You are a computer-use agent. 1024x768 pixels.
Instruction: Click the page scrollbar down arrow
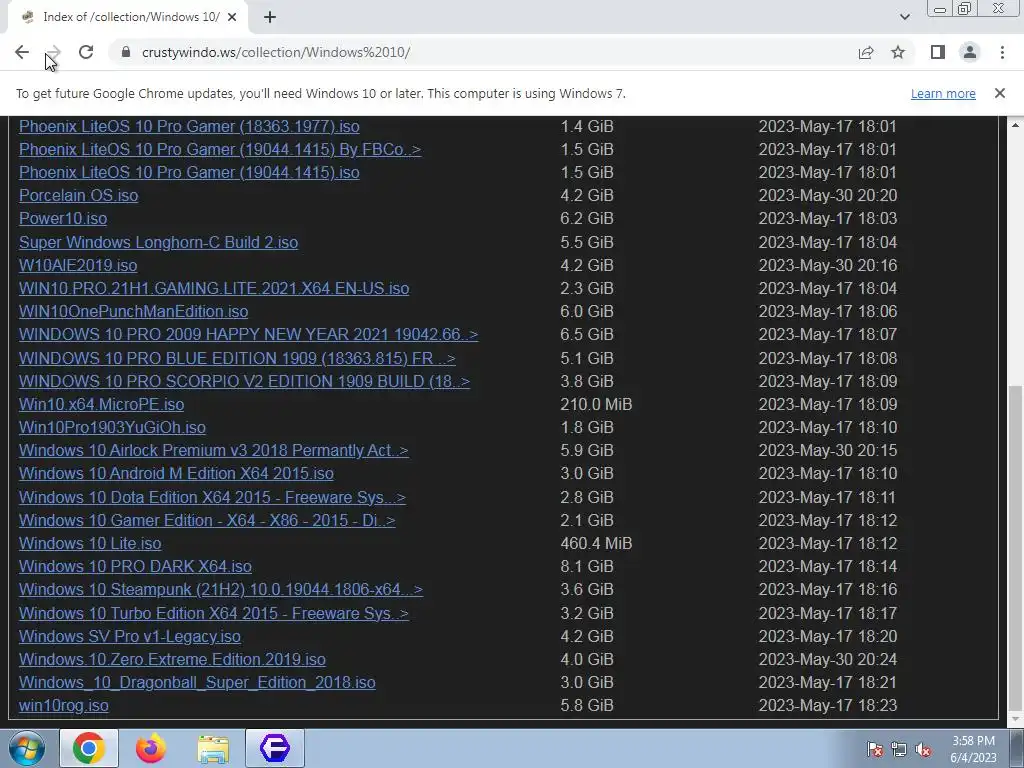(x=1016, y=720)
